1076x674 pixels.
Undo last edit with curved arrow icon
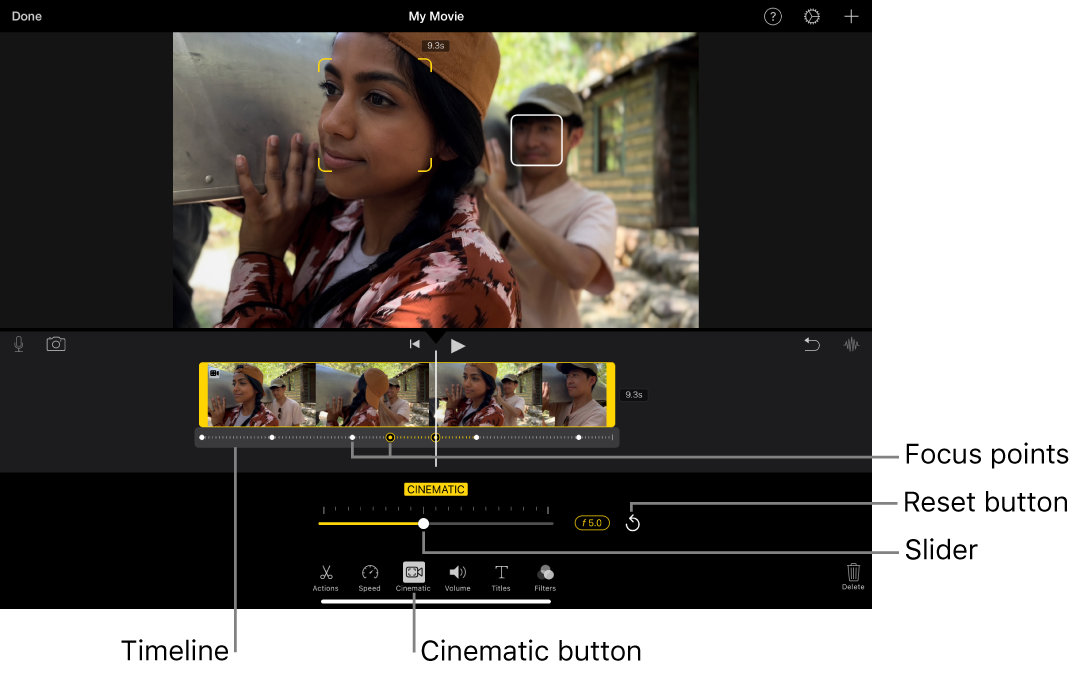click(812, 344)
